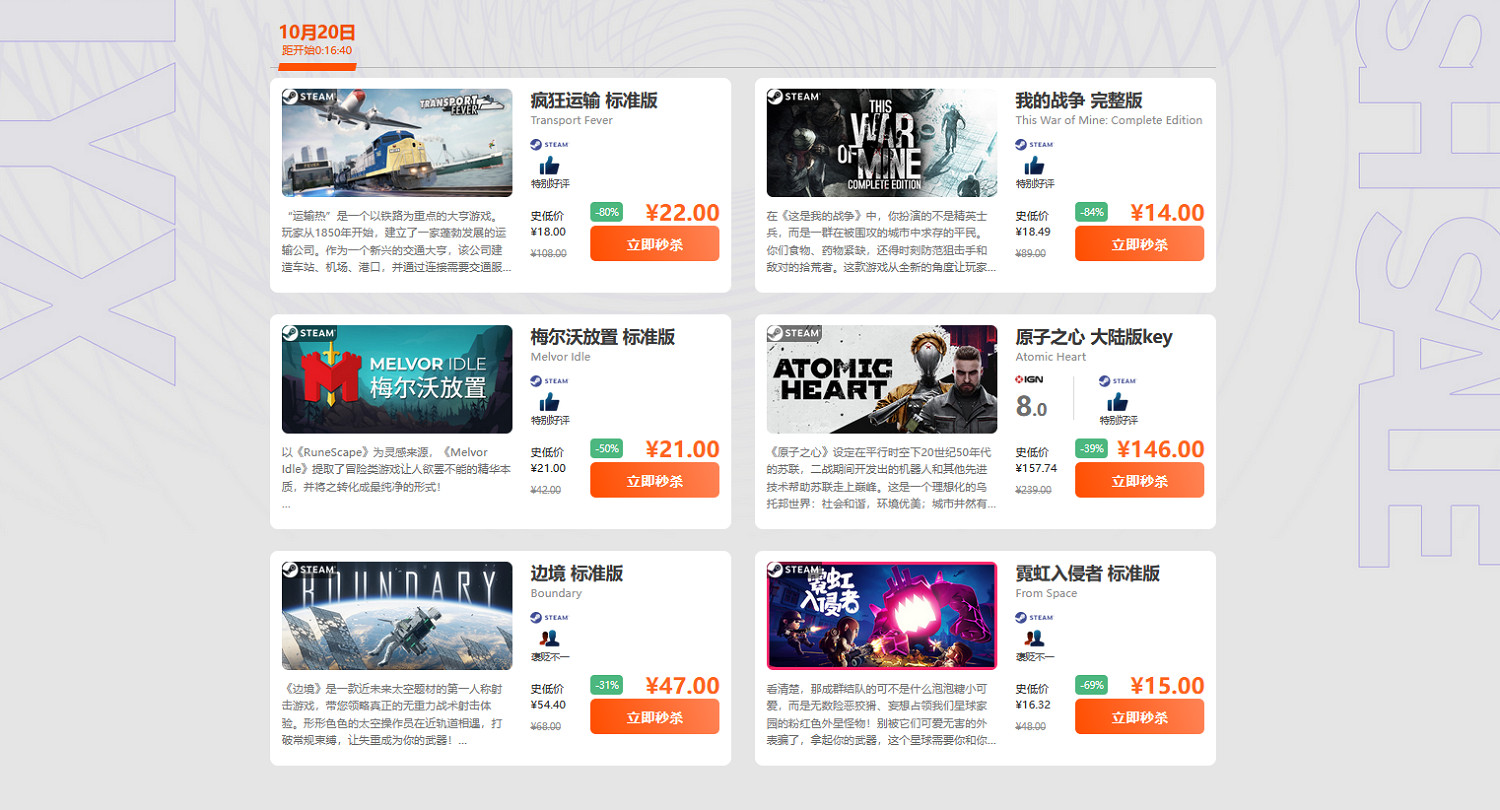Click 立即秒杀 for From Space

(1139, 716)
